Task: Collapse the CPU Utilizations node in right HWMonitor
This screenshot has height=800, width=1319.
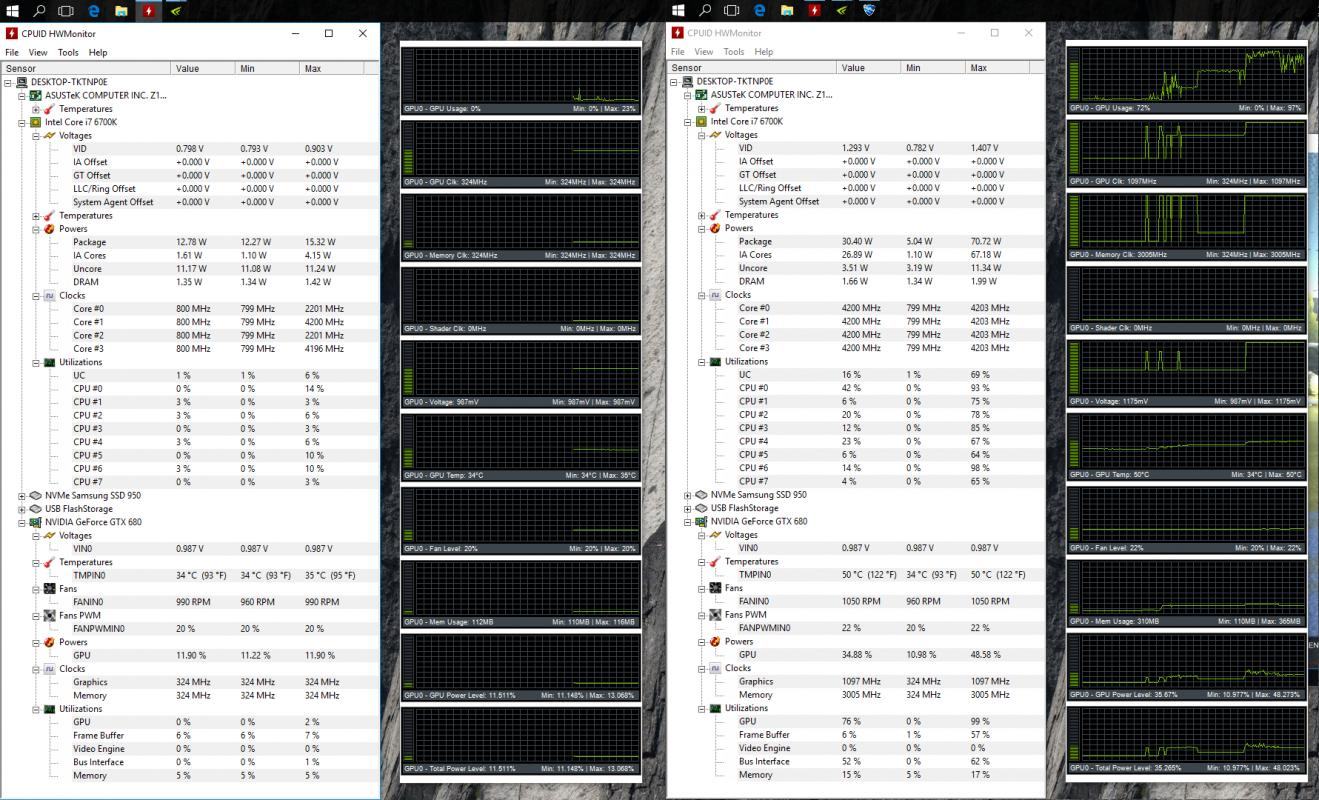Action: pyautogui.click(x=701, y=361)
